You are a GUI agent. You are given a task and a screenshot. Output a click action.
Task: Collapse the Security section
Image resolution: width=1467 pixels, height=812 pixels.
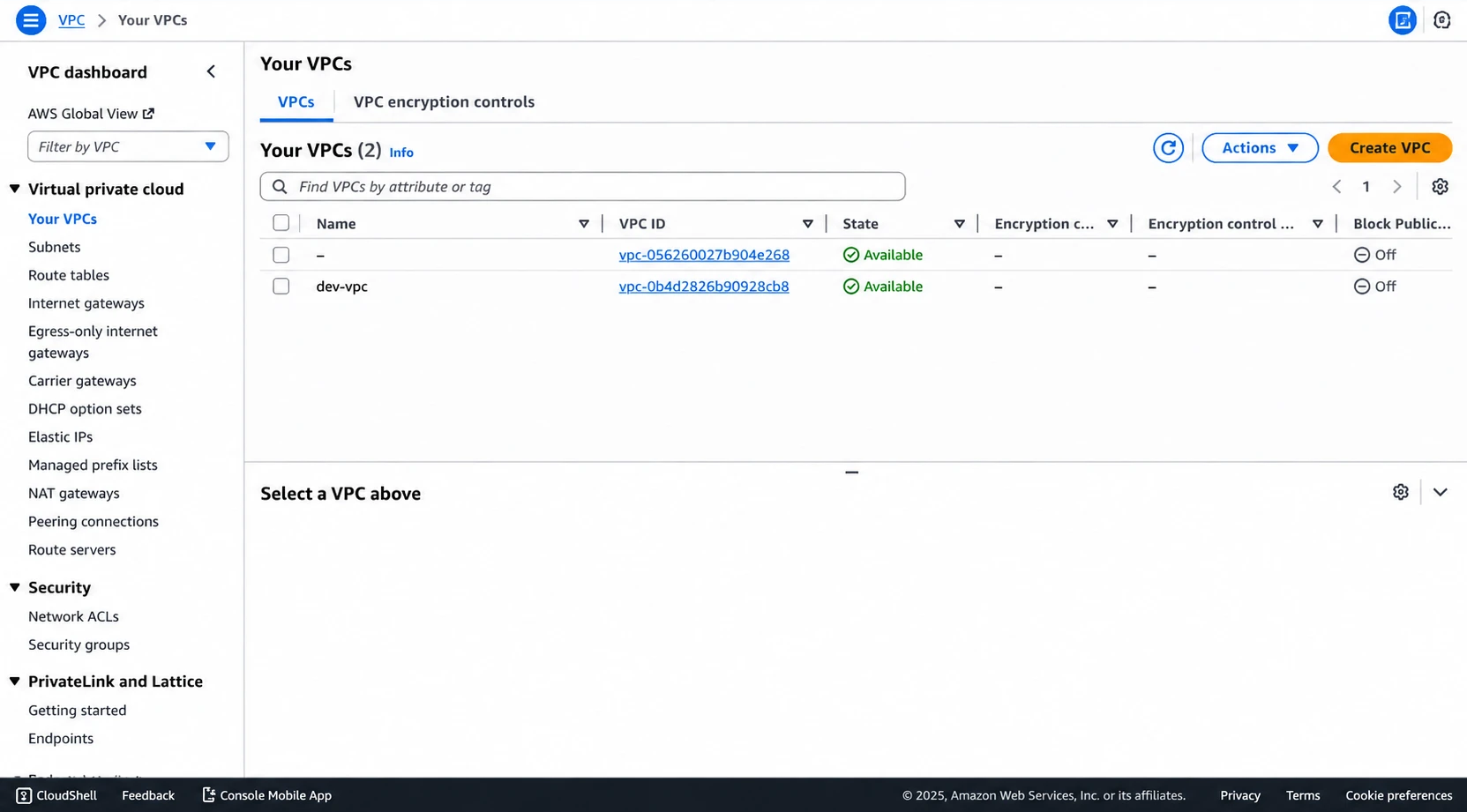click(15, 587)
